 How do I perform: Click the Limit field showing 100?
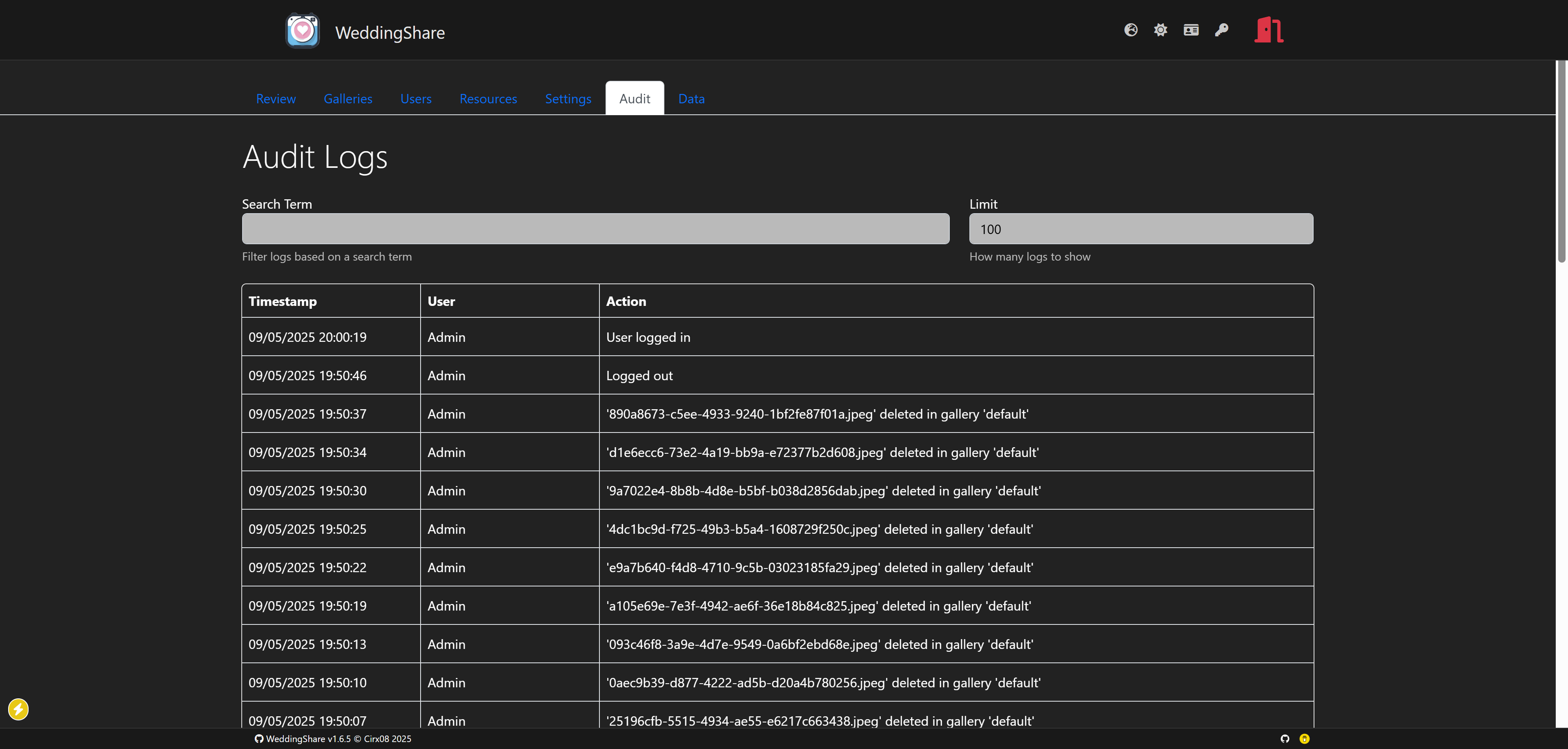coord(1140,229)
